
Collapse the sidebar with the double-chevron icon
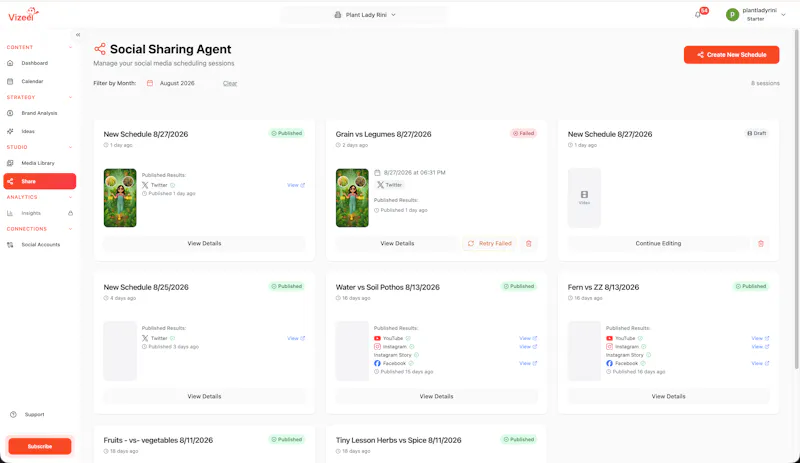pos(78,35)
